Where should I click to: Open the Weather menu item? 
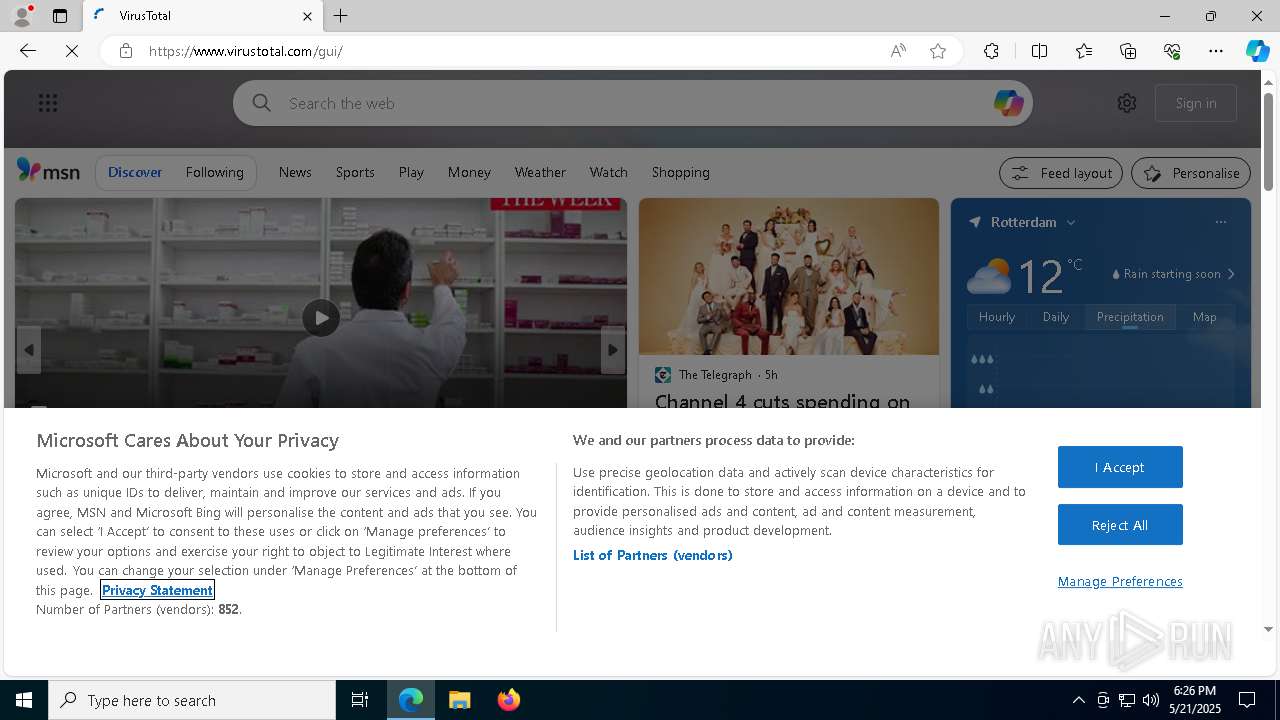[540, 172]
